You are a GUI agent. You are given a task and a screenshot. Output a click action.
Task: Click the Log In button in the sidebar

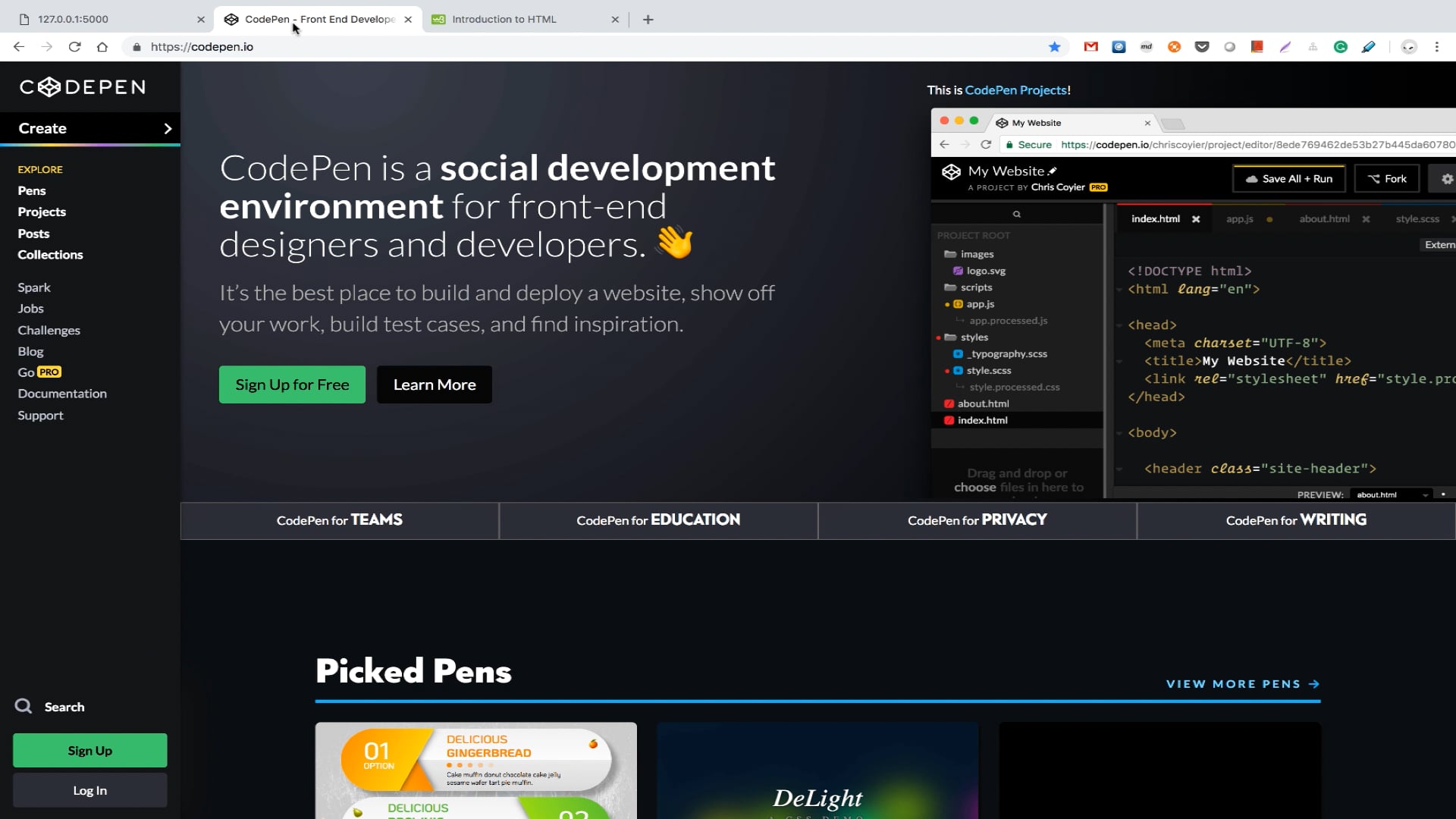click(x=89, y=790)
